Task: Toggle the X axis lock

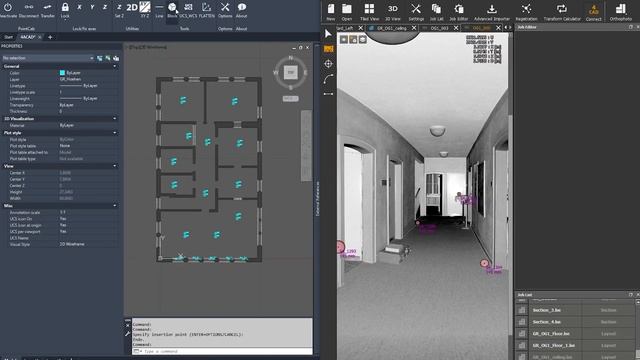Action: [79, 7]
